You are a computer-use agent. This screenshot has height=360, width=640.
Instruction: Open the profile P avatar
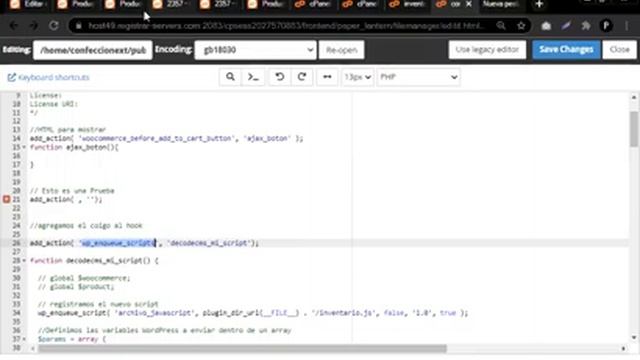click(x=606, y=26)
